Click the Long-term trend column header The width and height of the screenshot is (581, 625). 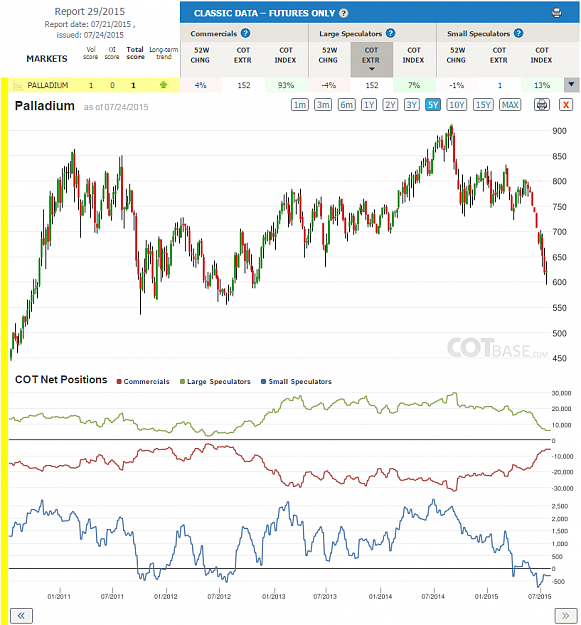(x=163, y=53)
